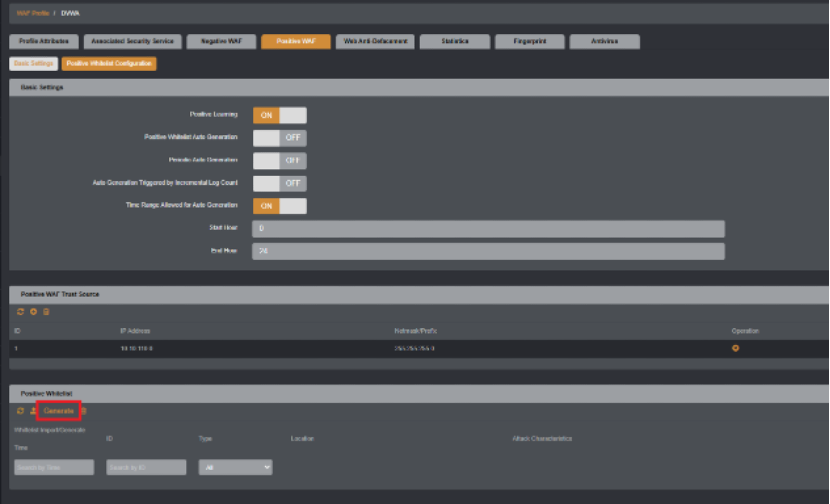Enable Auto Generation Triggered by Incremental Log Count
The height and width of the screenshot is (504, 830).
279,183
